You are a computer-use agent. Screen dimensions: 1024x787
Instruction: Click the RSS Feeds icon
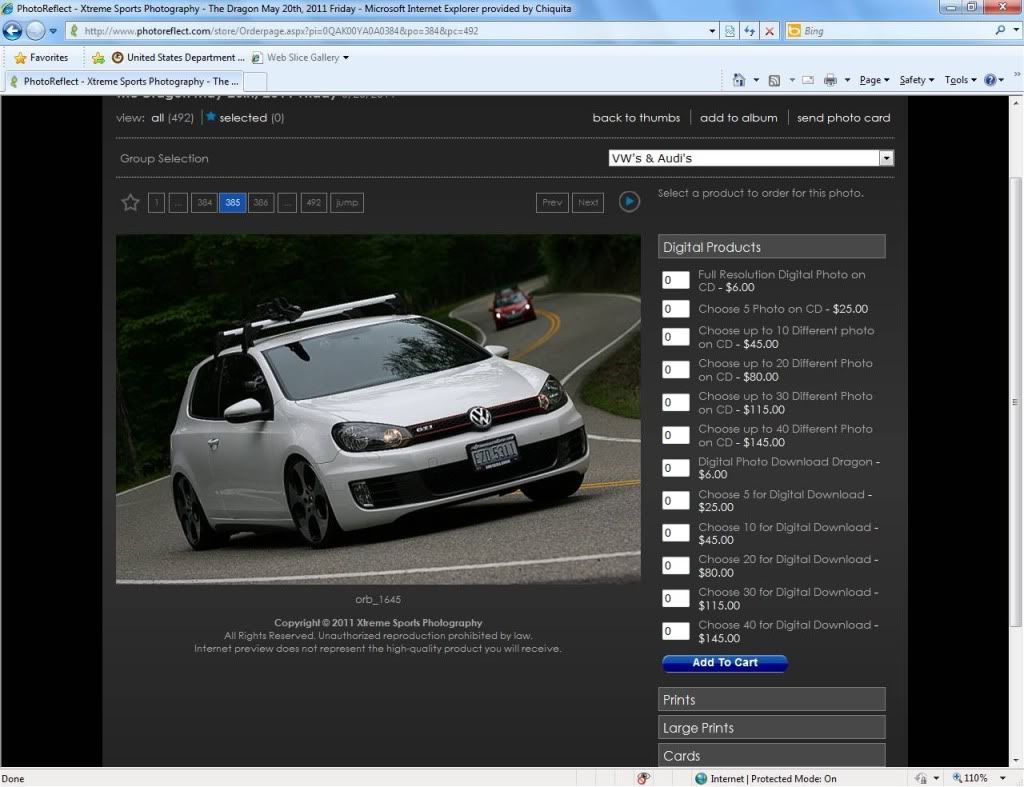tap(774, 80)
